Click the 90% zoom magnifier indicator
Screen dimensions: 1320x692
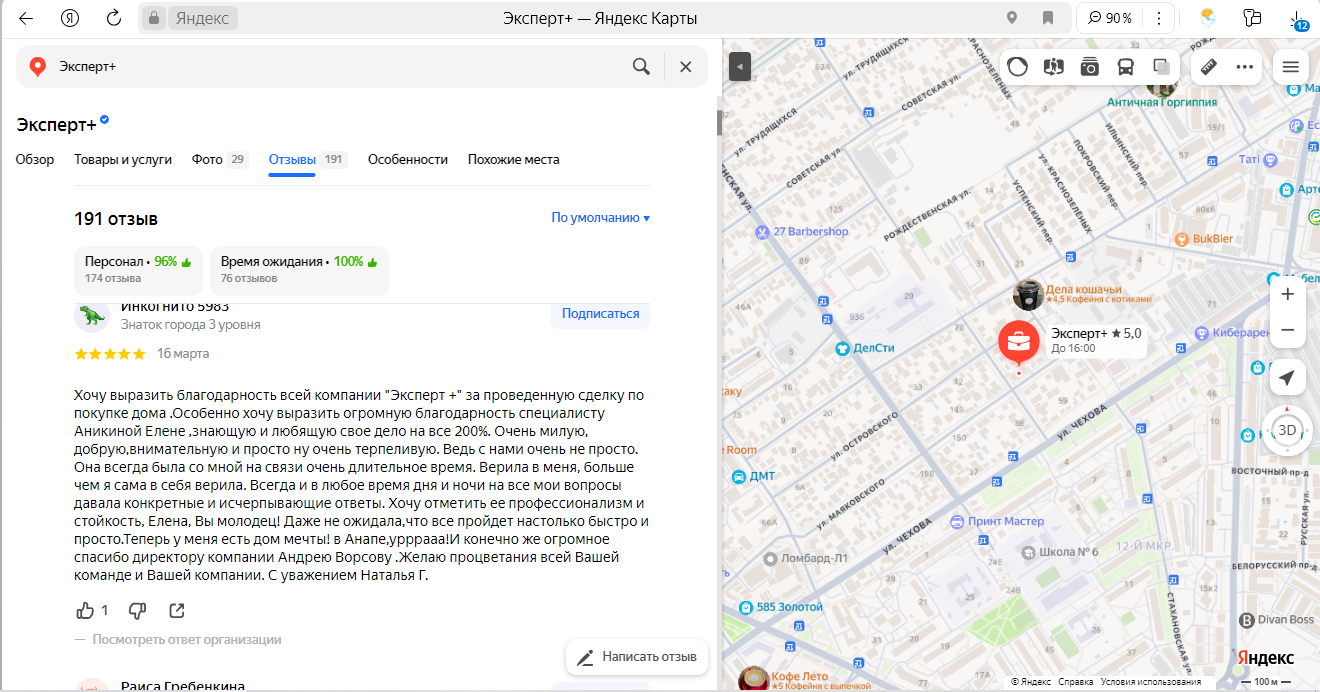(x=1110, y=18)
